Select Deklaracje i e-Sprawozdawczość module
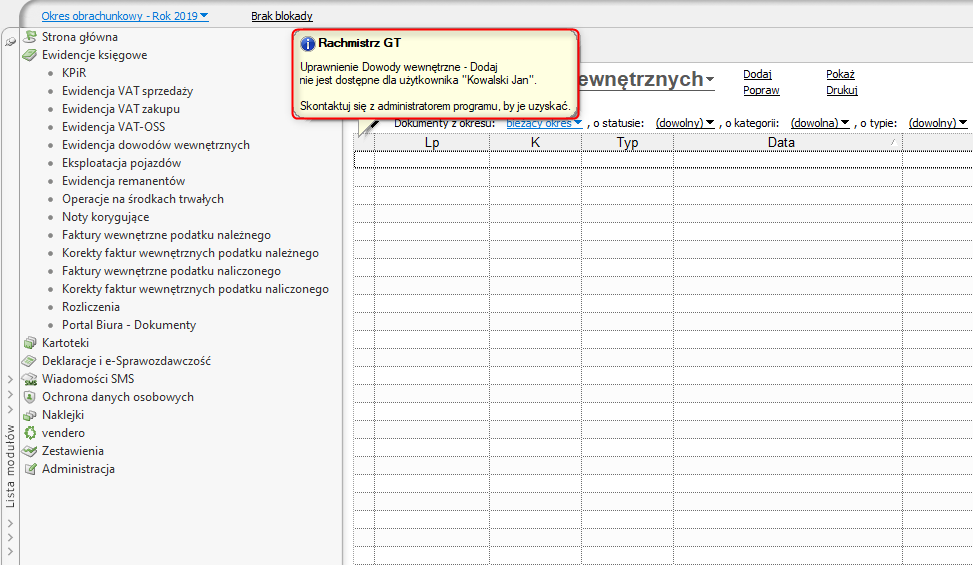 pos(126,360)
